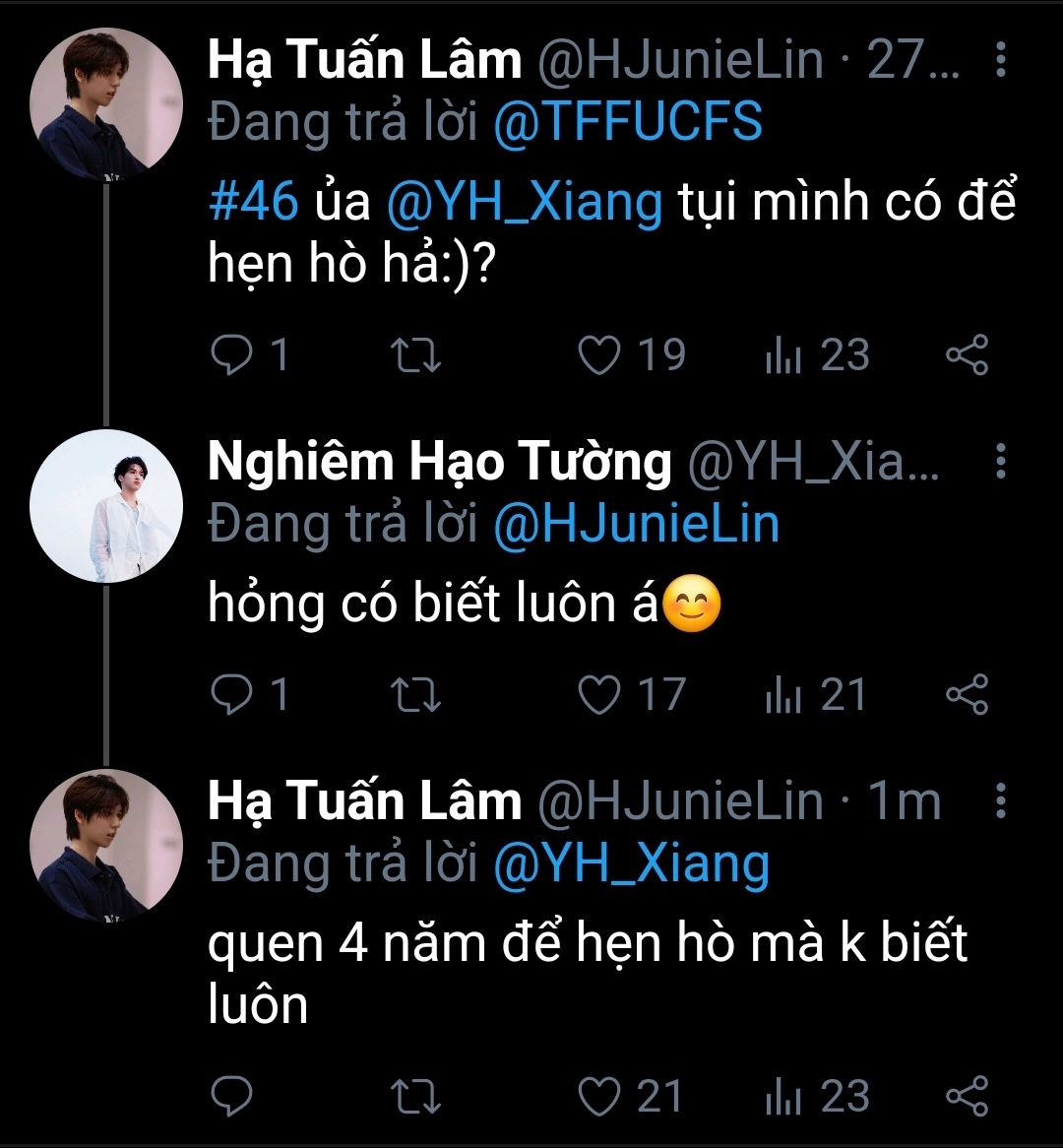
Task: Reply to Nghiêm Hạo Tường's tweet
Action: 233,695
